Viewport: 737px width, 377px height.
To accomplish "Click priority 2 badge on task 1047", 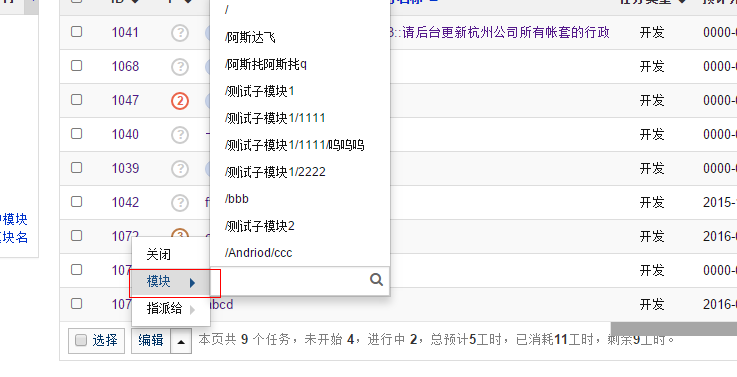I will coord(180,101).
